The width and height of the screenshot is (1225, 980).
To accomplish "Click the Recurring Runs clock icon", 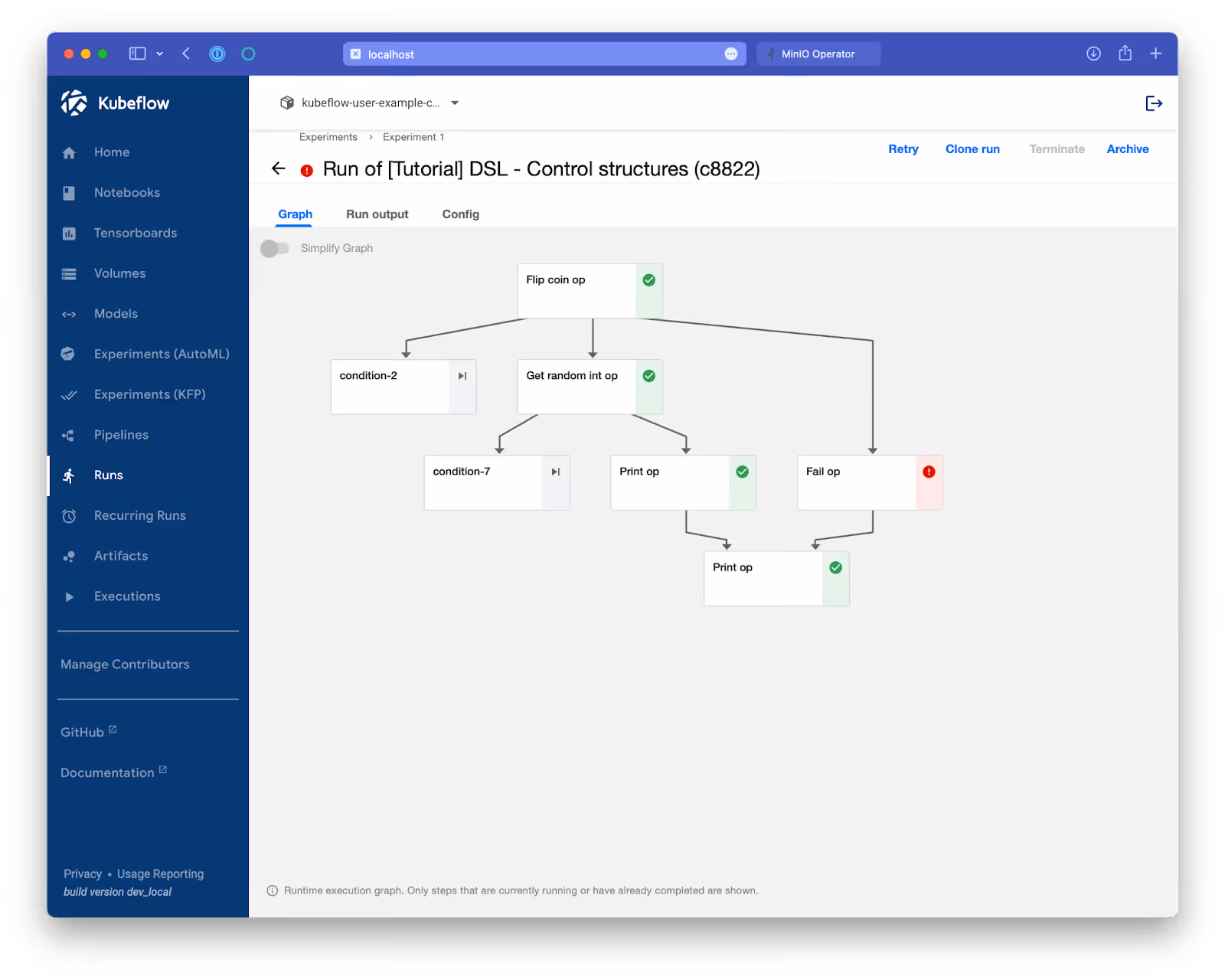I will pyautogui.click(x=69, y=516).
